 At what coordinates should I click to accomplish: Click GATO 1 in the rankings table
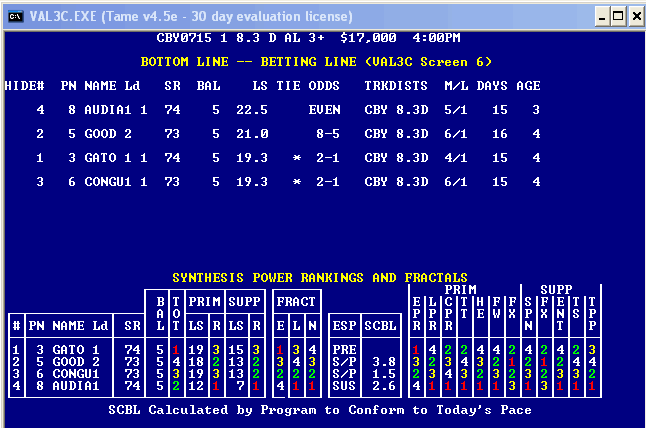(76, 350)
